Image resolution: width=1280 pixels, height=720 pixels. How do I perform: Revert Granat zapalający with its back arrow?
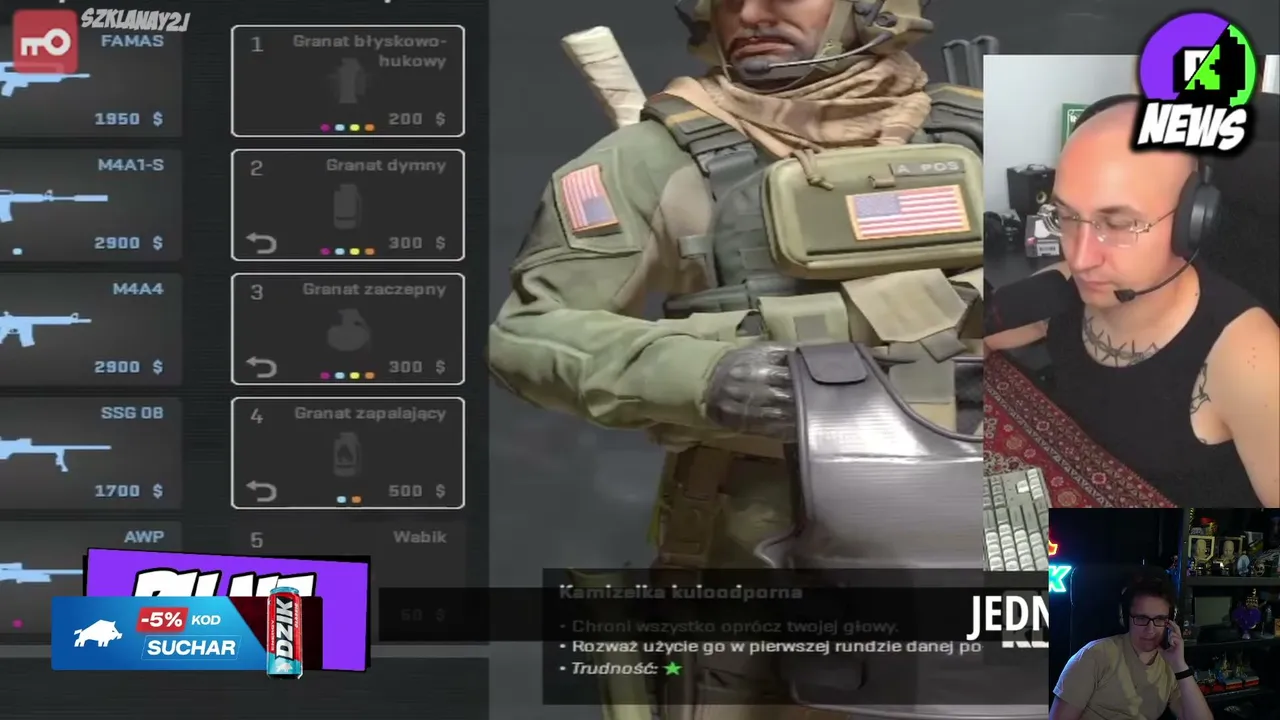(261, 490)
